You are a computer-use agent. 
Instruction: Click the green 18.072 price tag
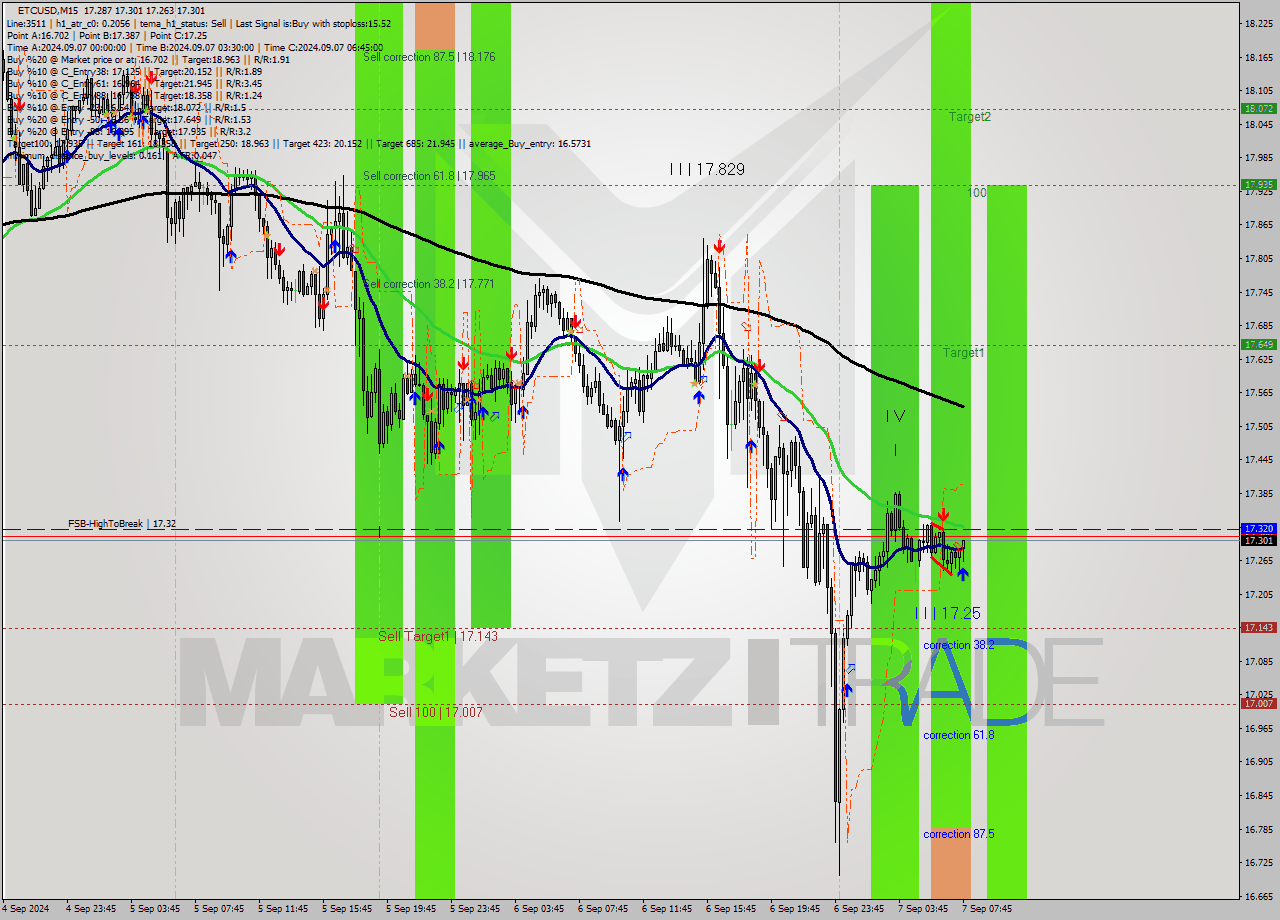point(1258,108)
